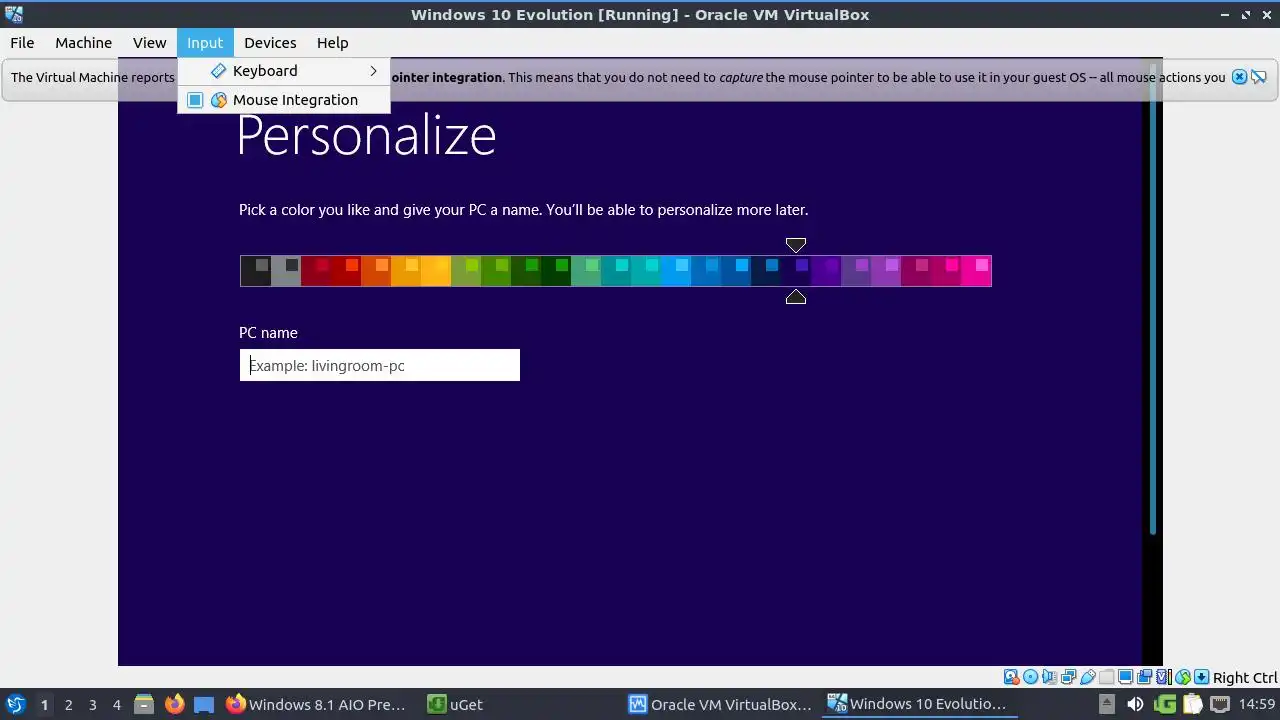Open the USB devices status icon

(x=1088, y=677)
